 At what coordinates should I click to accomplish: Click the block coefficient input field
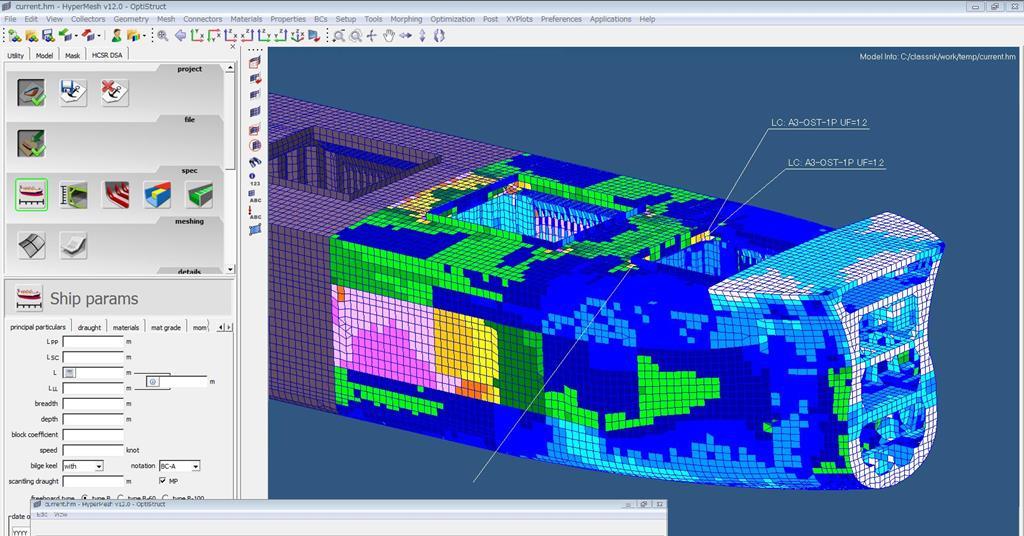[93, 435]
